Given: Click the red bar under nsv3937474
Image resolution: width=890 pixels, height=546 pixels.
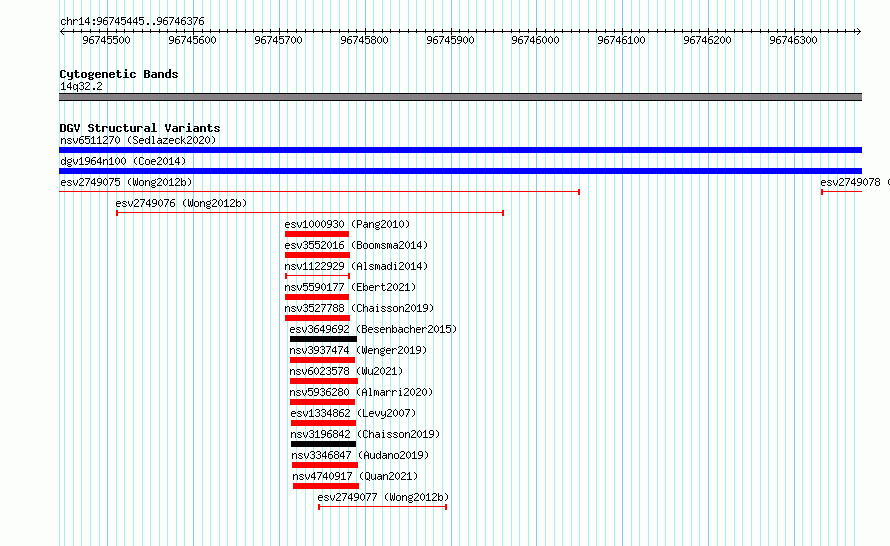Looking at the screenshot, I should 322,360.
